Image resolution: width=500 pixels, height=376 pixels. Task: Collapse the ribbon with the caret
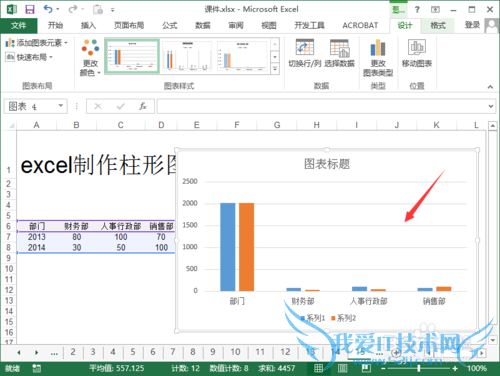(490, 87)
